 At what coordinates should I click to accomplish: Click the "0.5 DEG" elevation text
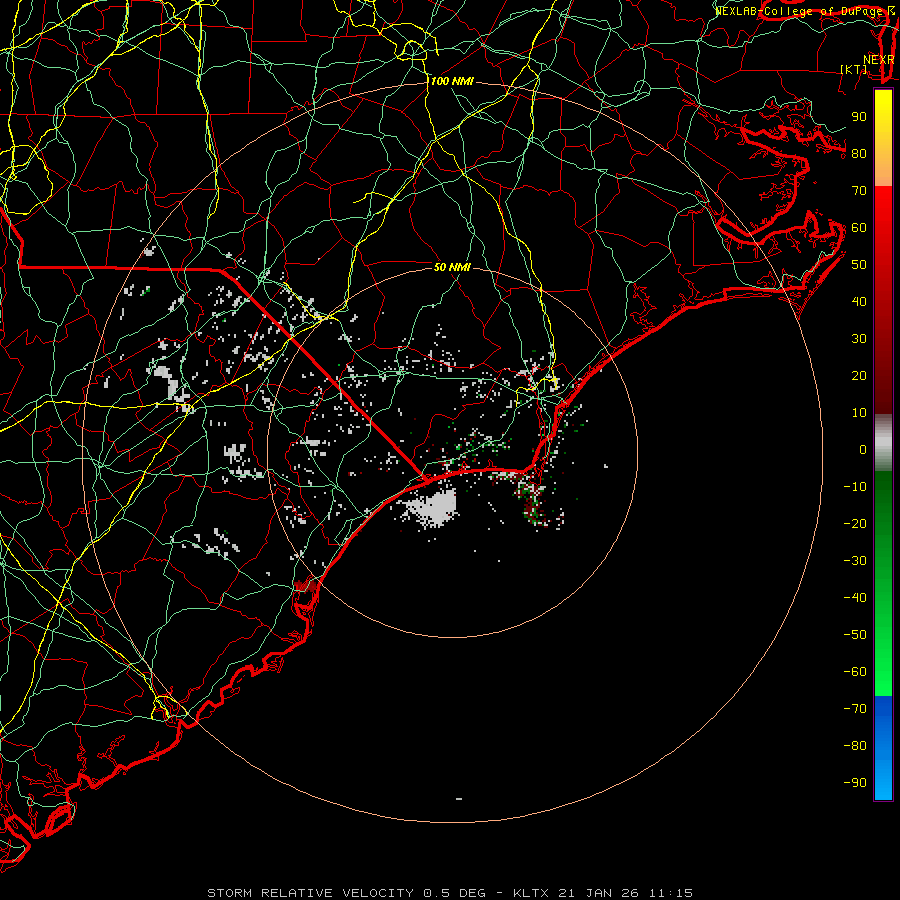[x=455, y=893]
